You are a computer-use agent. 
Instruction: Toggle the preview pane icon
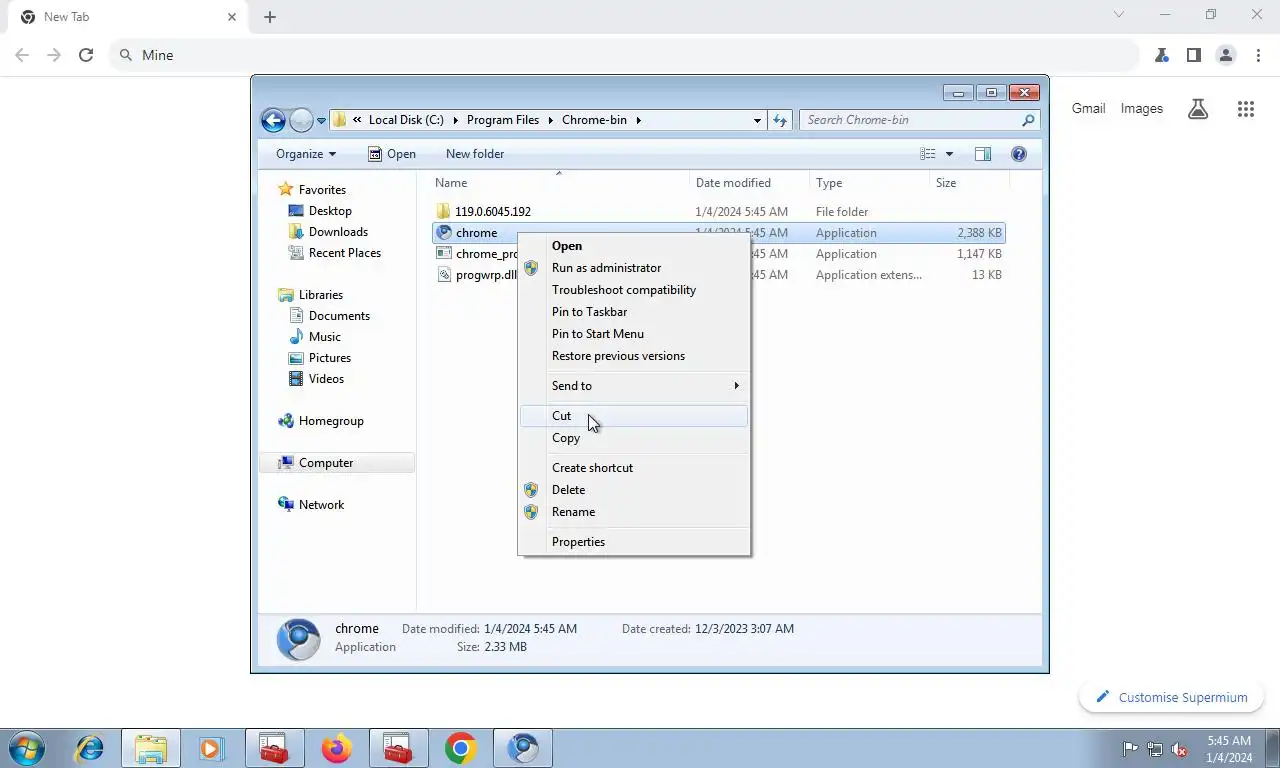click(x=983, y=154)
